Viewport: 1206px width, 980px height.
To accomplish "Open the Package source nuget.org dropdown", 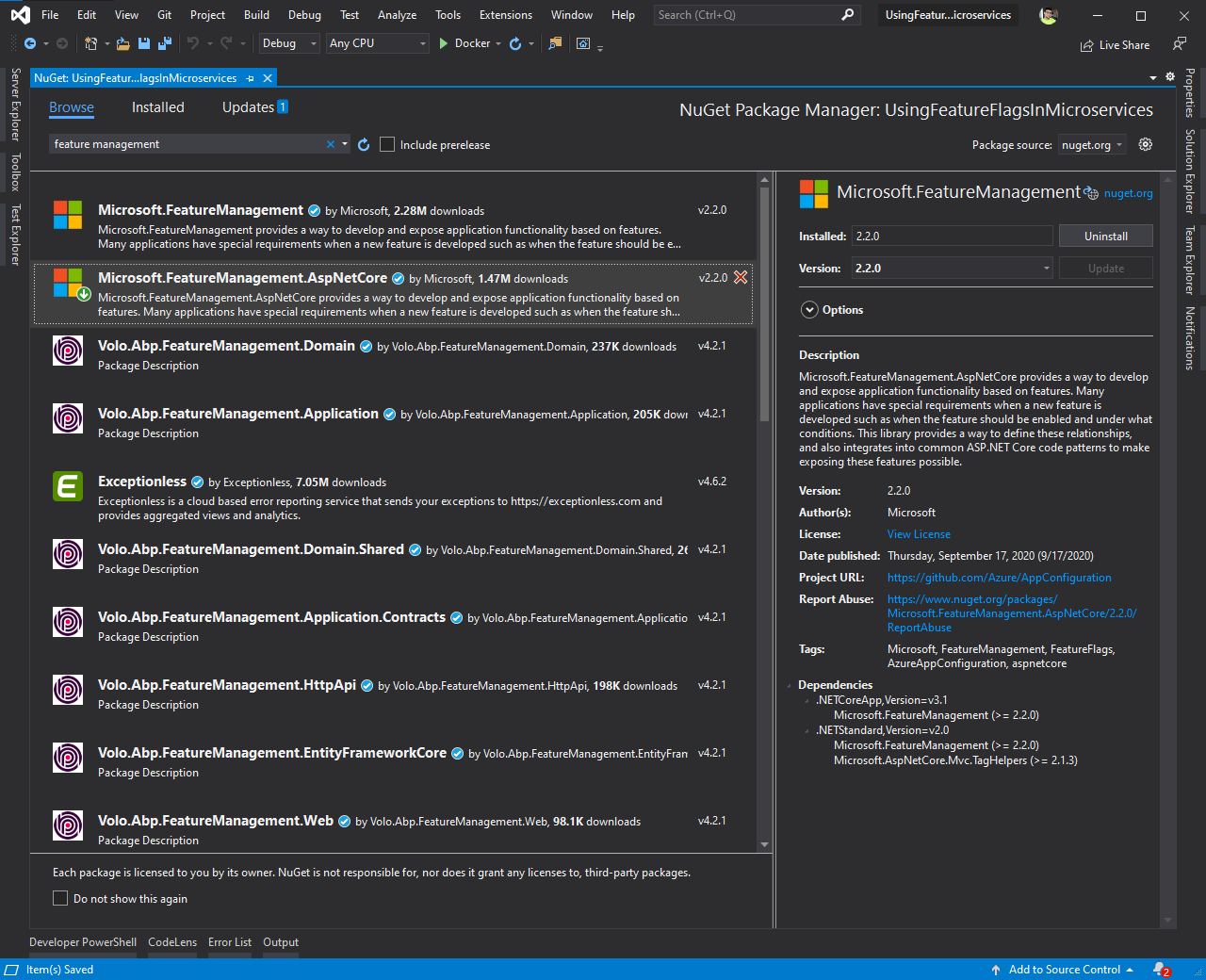I will pyautogui.click(x=1092, y=144).
